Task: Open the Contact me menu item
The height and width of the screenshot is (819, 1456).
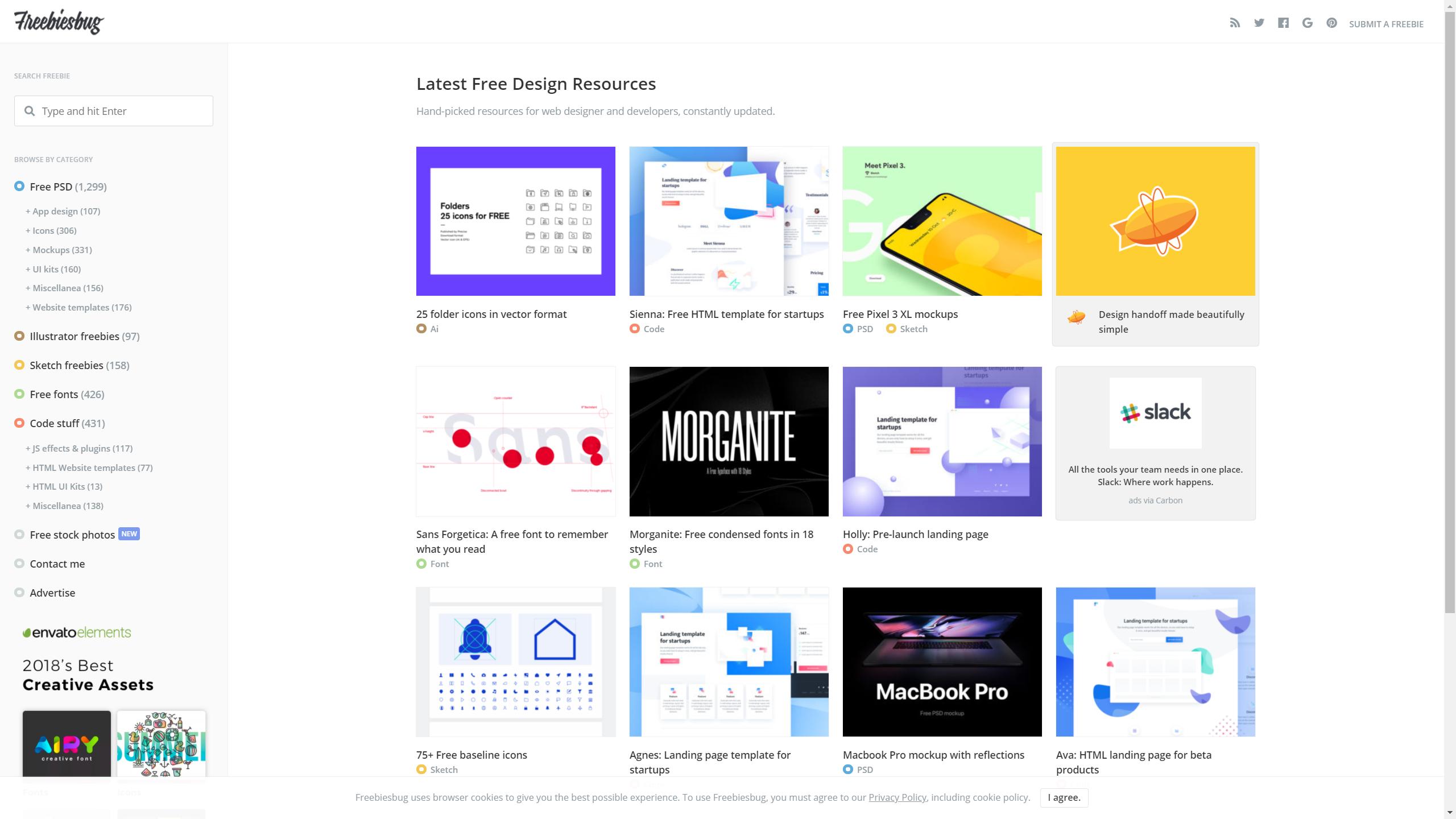Action: tap(57, 564)
